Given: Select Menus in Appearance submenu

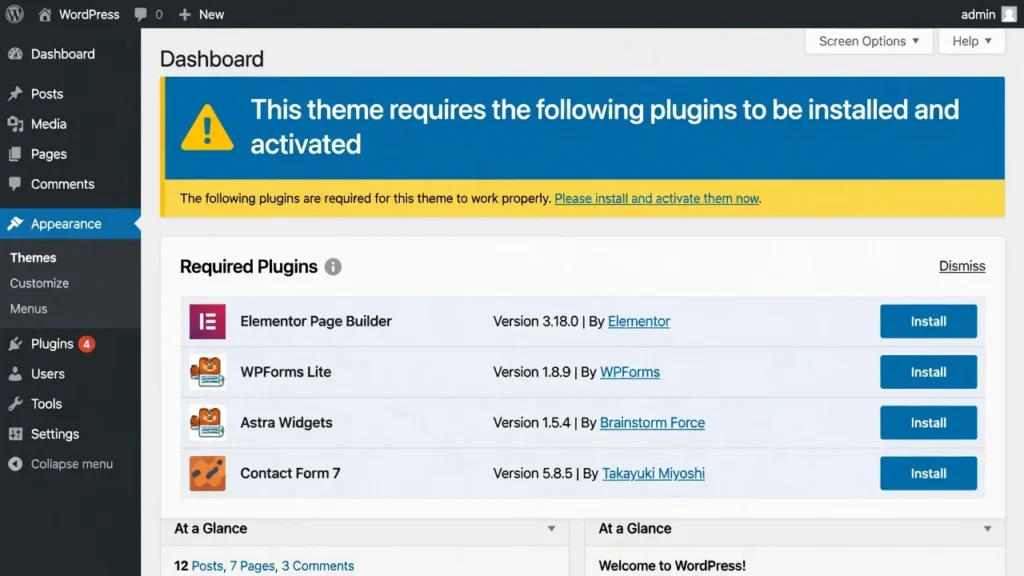Looking at the screenshot, I should click(x=28, y=308).
